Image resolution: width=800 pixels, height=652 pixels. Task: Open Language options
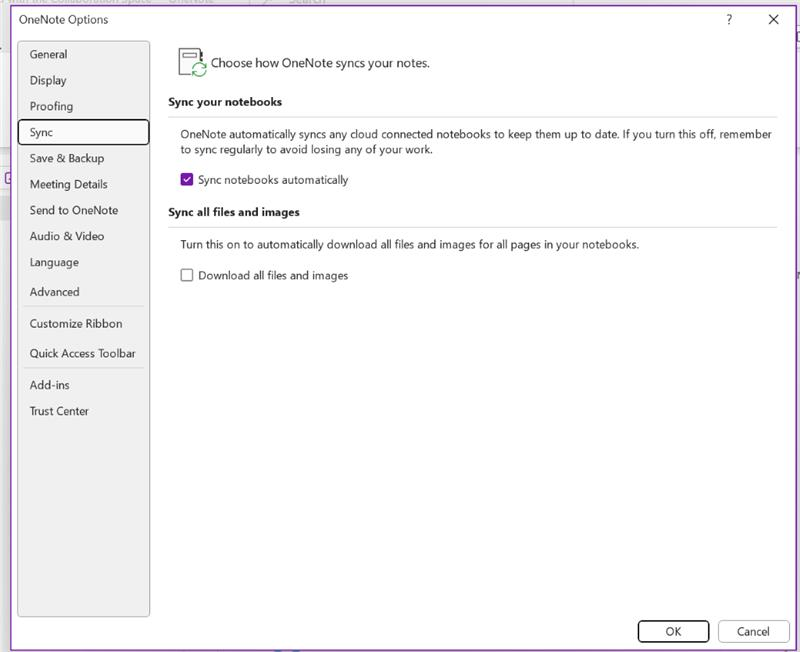coord(84,263)
